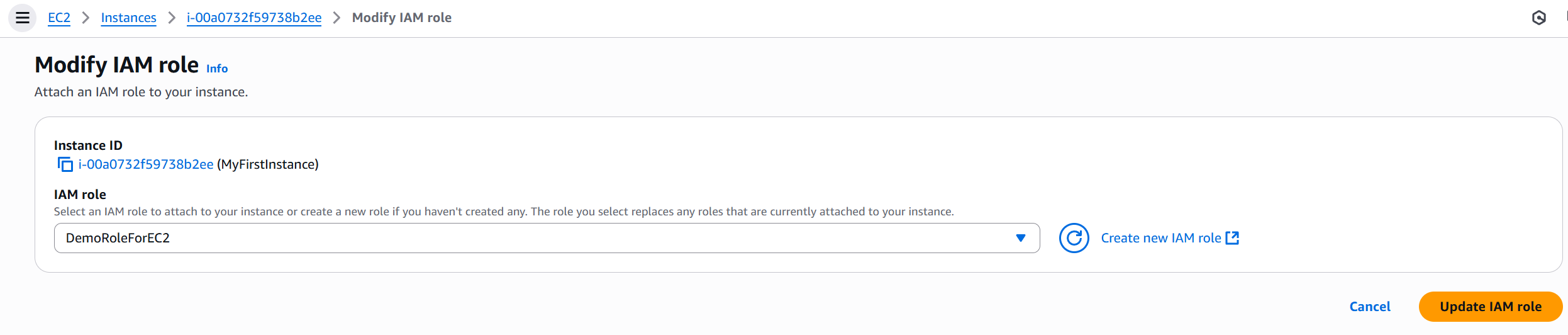This screenshot has height=335, width=1568.
Task: Click the chevron before Modify IAM role breadcrumb
Action: pos(337,18)
